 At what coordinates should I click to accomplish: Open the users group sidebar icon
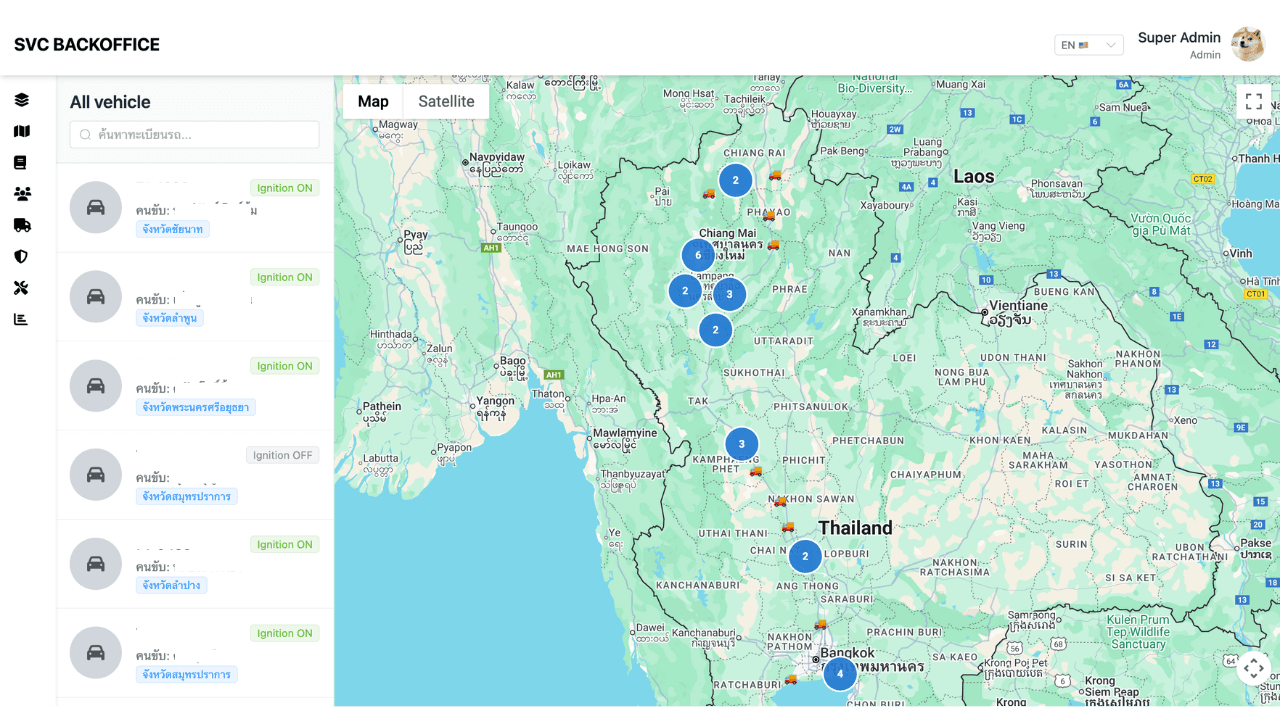tap(21, 194)
